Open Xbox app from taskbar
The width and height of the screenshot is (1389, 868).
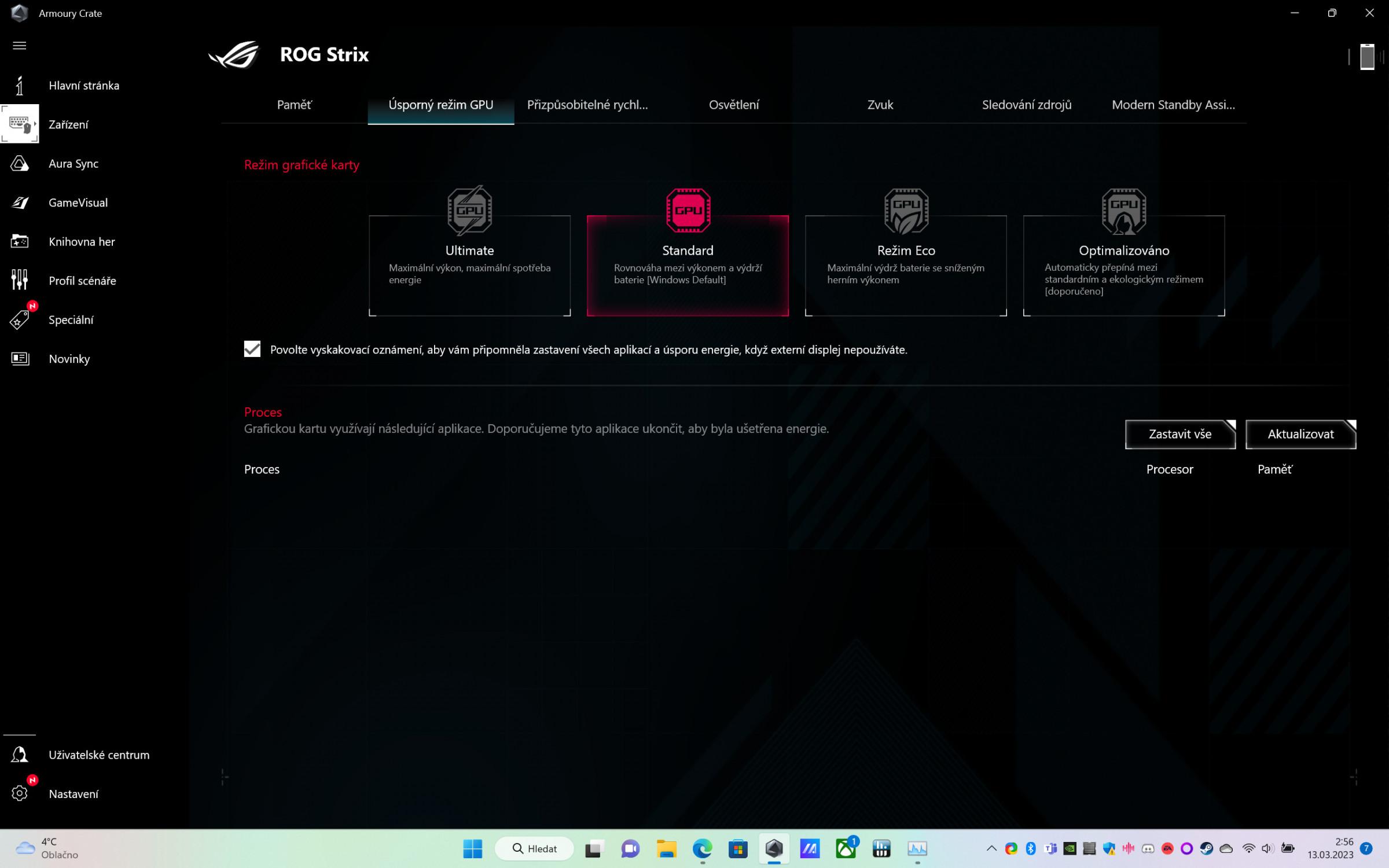[x=846, y=848]
